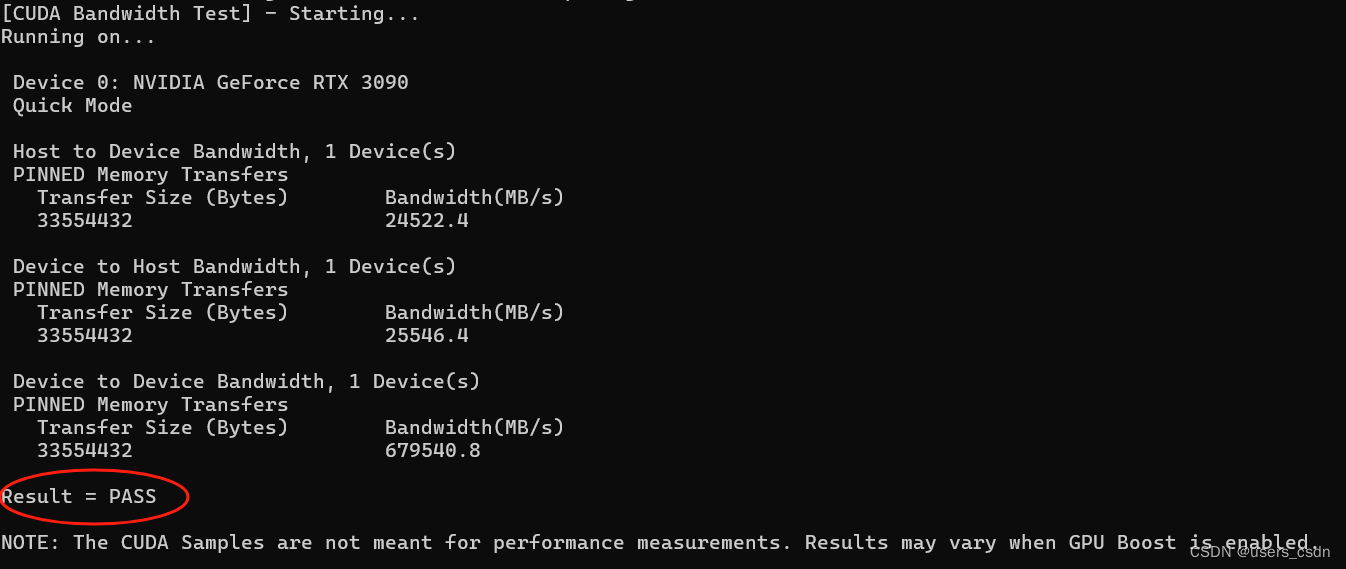The height and width of the screenshot is (569, 1346).
Task: Click the 679540.8 bandwidth value
Action: 433,450
